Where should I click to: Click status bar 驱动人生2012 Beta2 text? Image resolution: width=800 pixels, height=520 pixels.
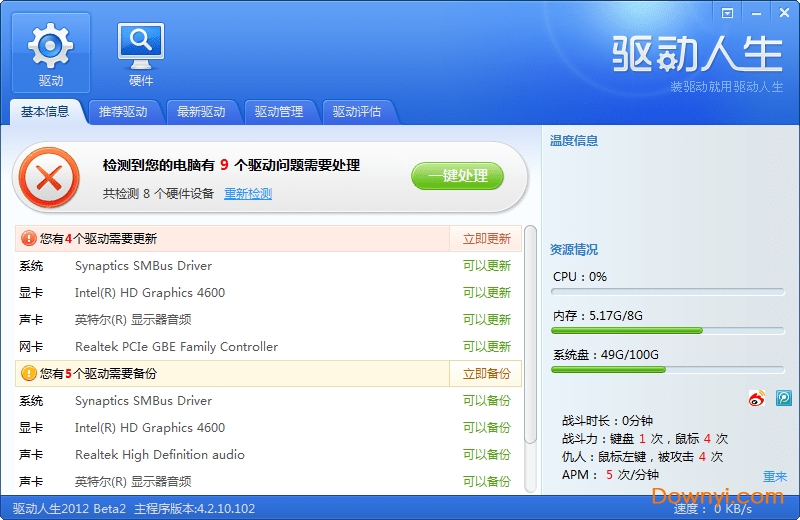coord(69,509)
